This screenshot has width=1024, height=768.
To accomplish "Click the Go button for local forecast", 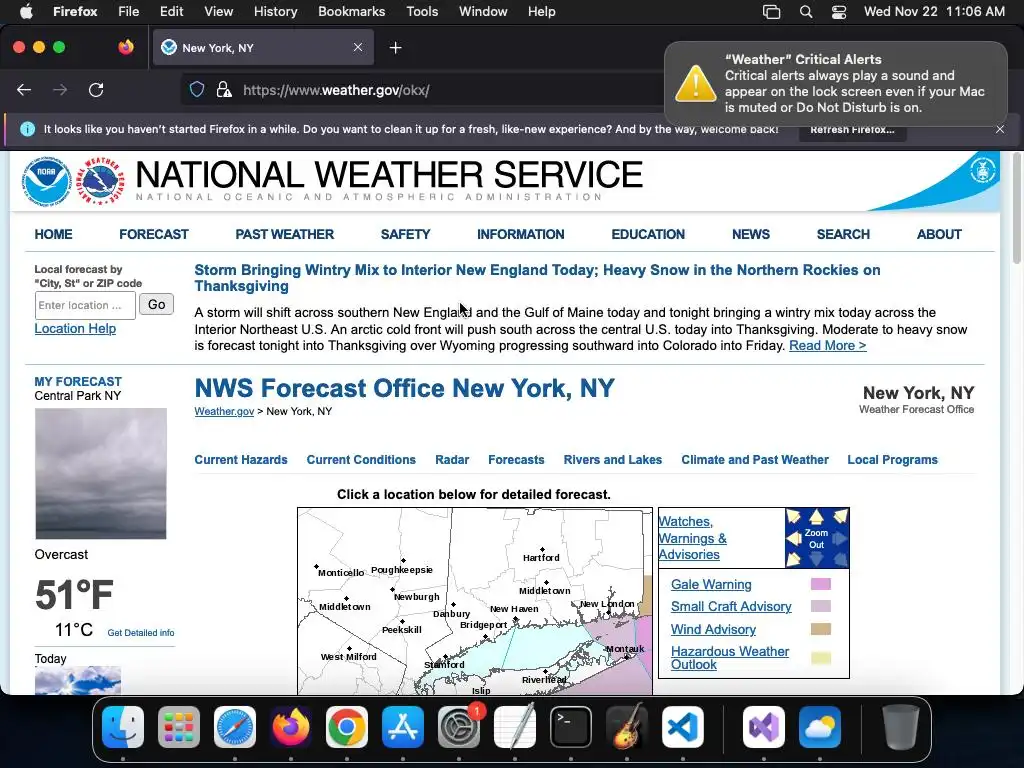I will [156, 304].
